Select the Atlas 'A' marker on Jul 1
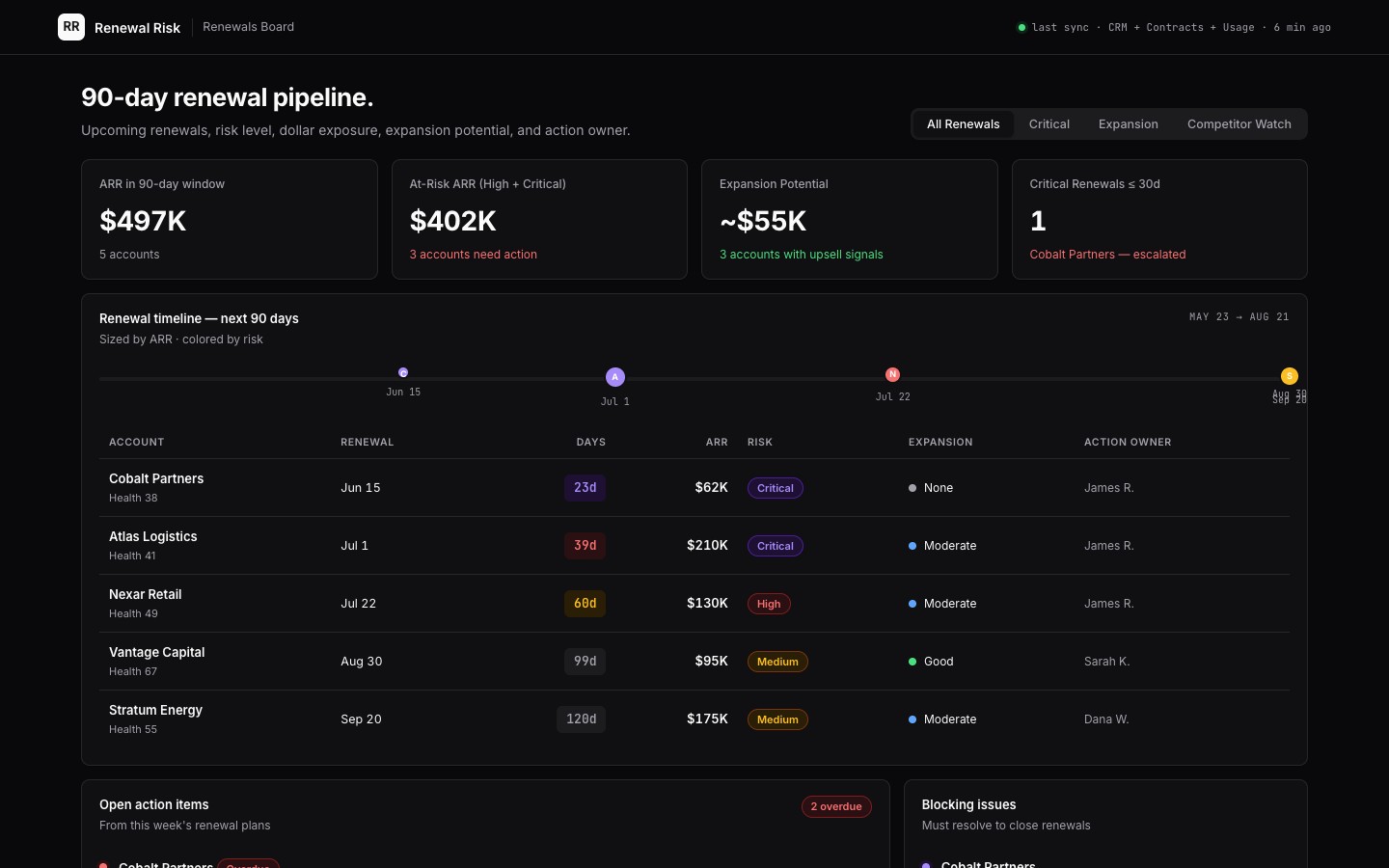Viewport: 1389px width, 868px height. (x=615, y=377)
